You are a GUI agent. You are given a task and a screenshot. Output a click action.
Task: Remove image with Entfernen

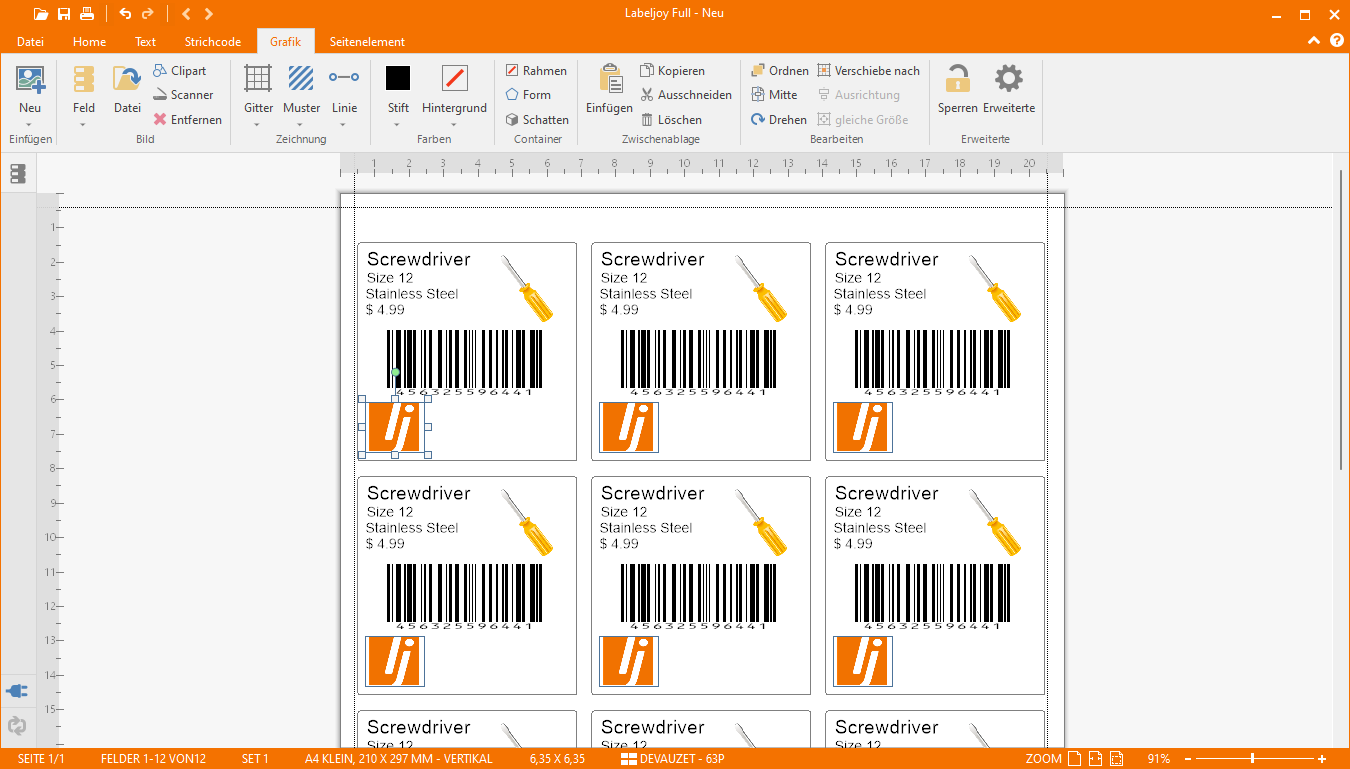tap(187, 119)
